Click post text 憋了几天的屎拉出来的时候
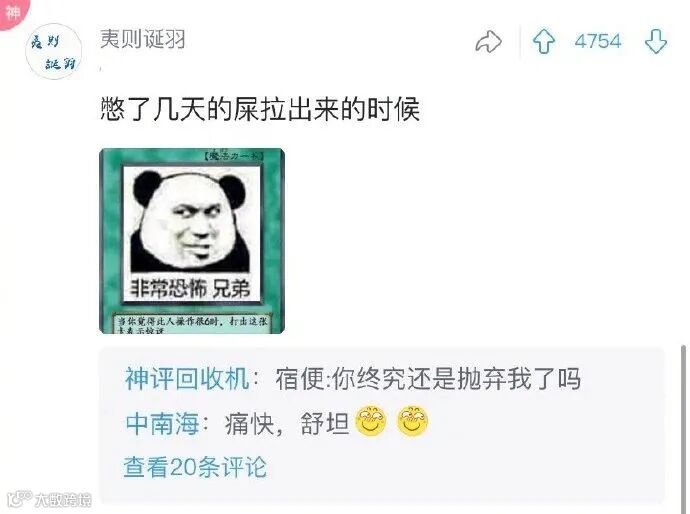This screenshot has height=514, width=690. tap(260, 109)
